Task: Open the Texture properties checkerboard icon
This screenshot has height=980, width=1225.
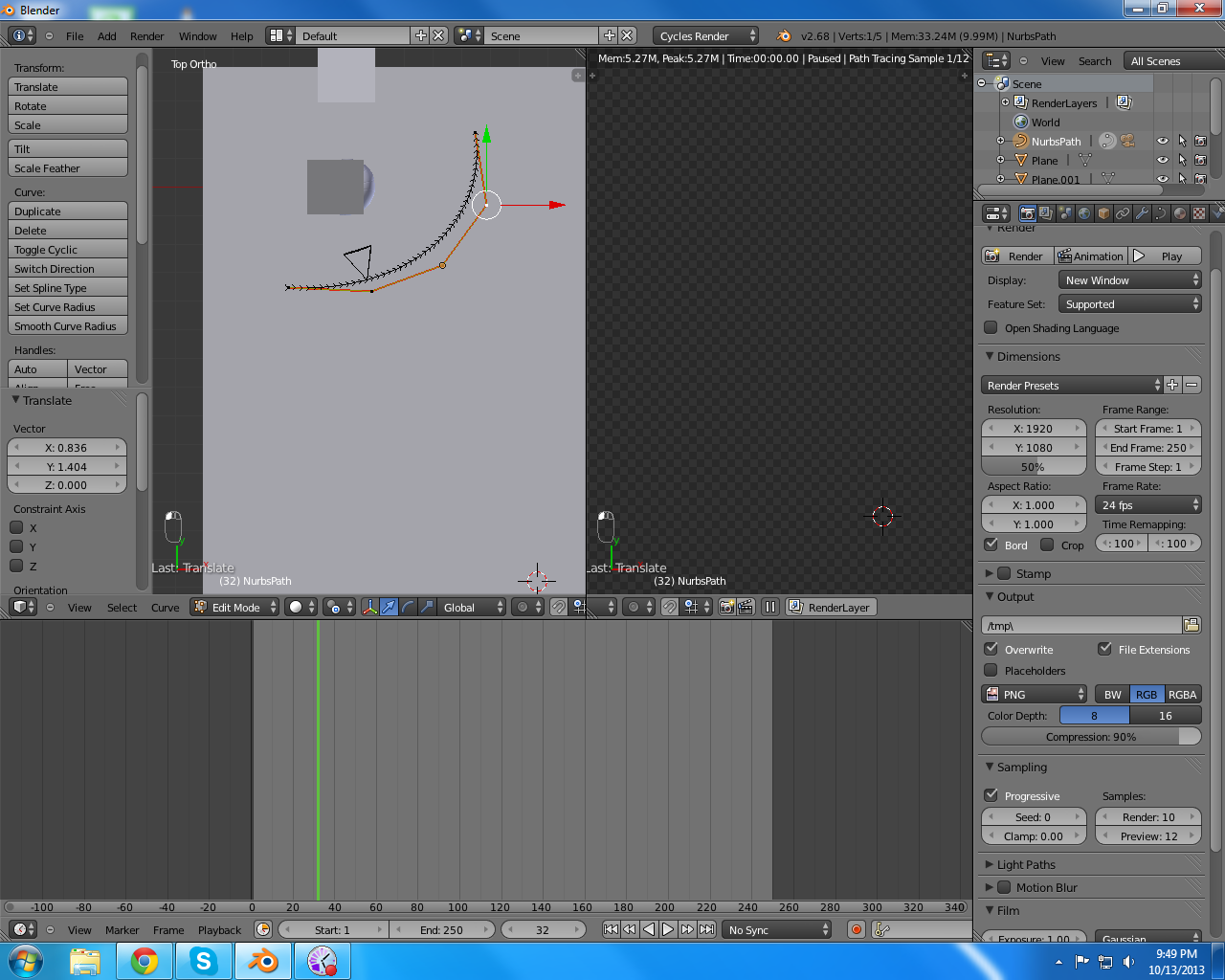Action: [1199, 213]
